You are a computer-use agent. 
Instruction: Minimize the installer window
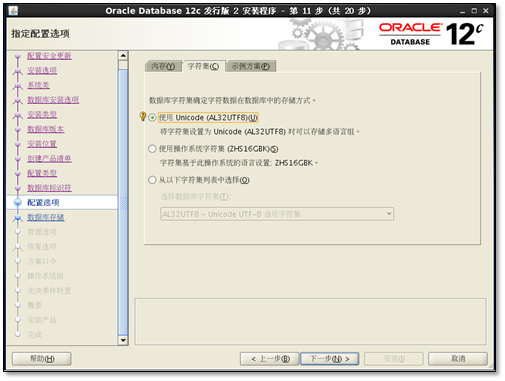click(x=462, y=11)
